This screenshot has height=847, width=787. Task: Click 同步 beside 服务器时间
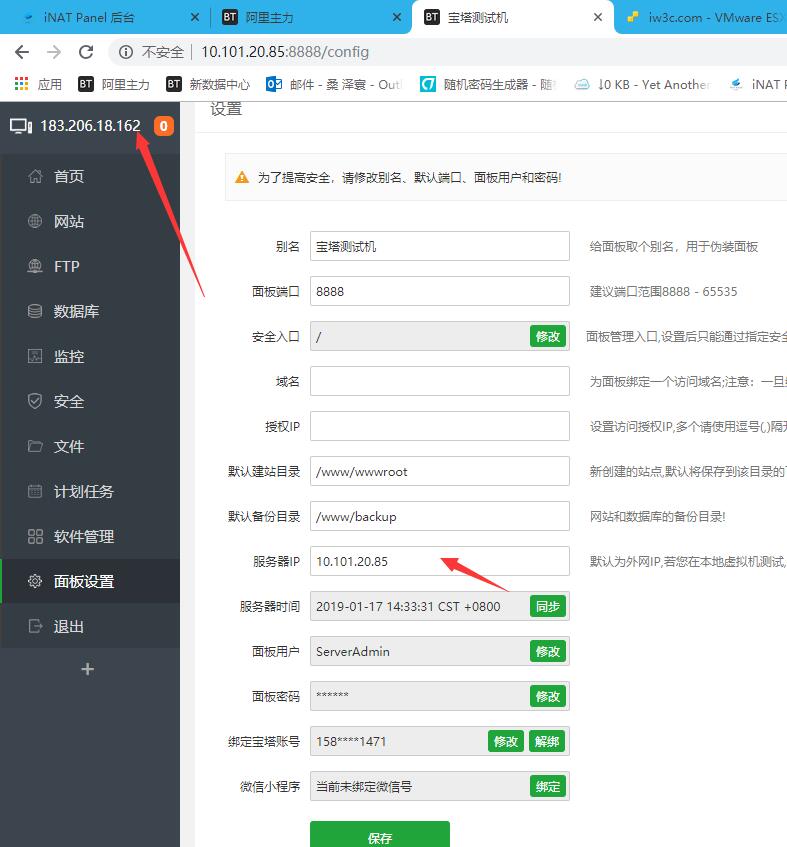pyautogui.click(x=548, y=606)
